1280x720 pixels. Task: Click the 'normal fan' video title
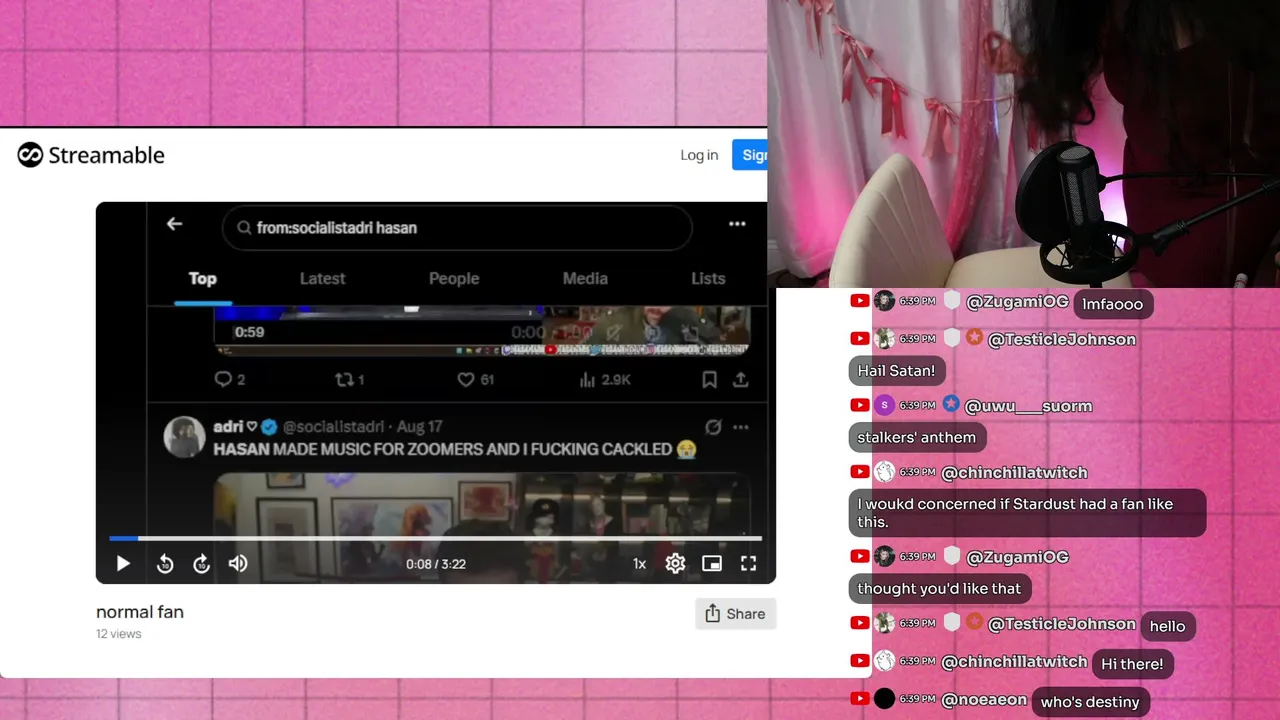pos(140,612)
